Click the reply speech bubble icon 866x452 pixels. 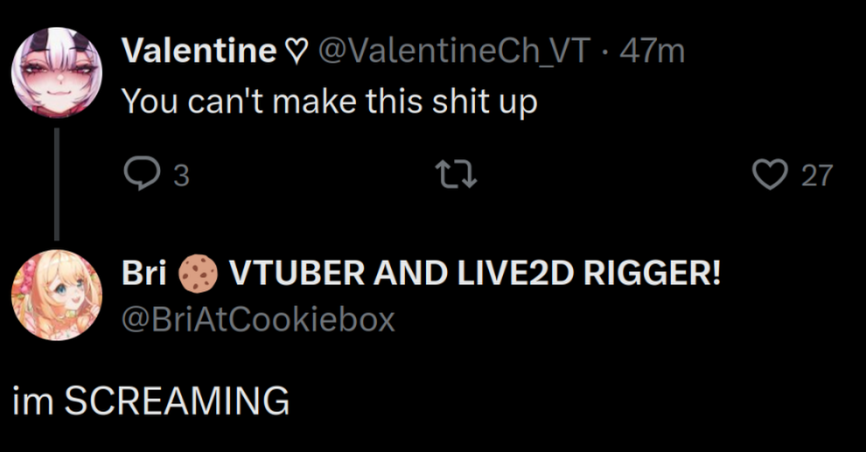pyautogui.click(x=142, y=175)
